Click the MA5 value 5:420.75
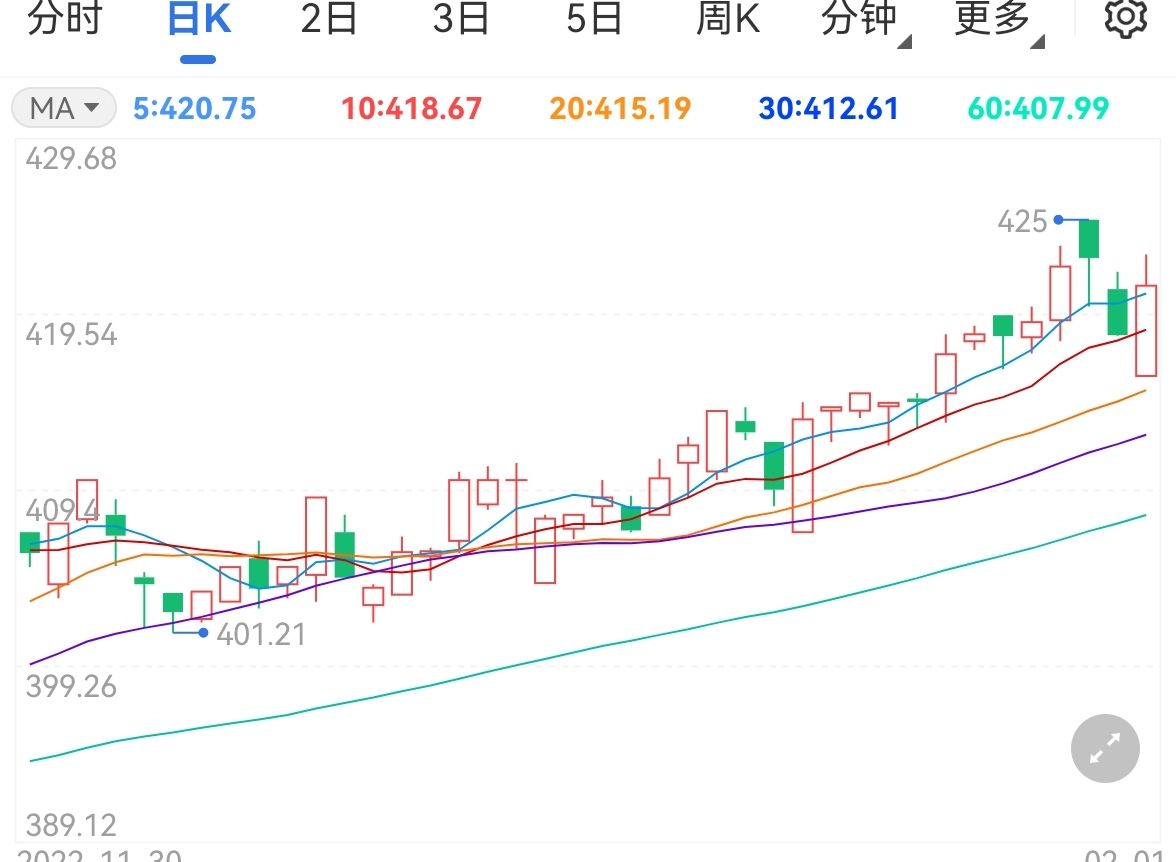This screenshot has height=862, width=1176. 195,109
